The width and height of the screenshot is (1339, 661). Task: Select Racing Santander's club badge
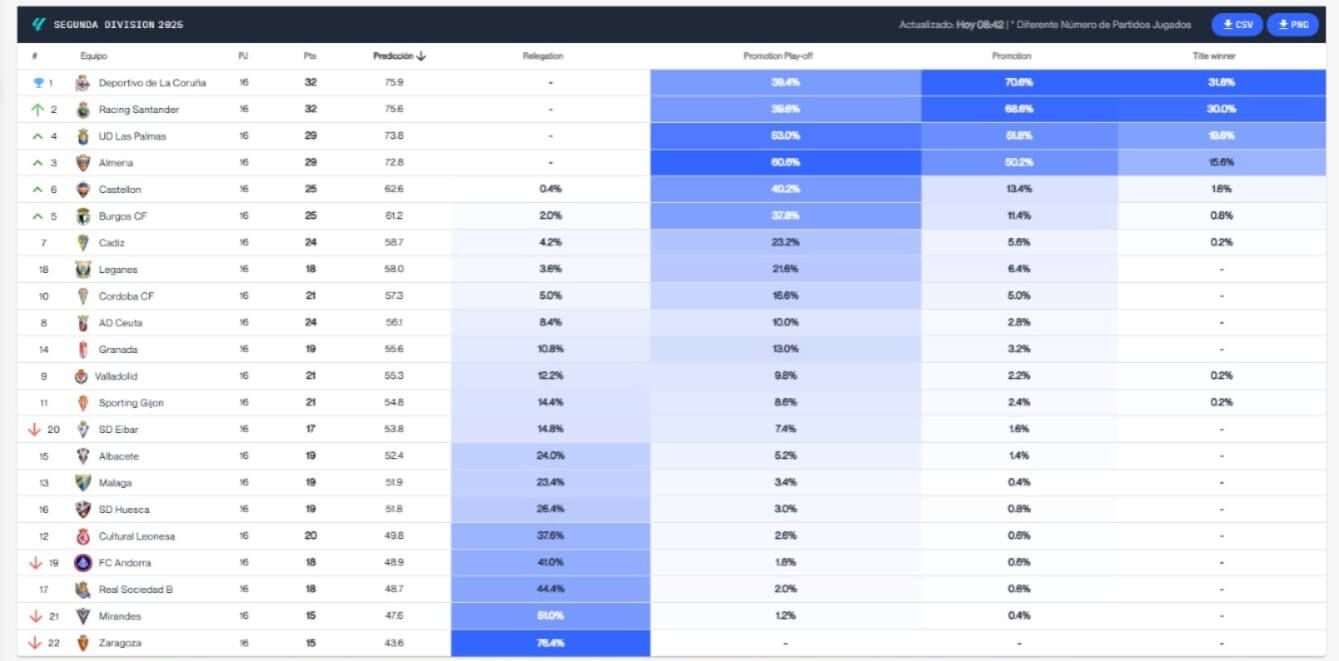[82, 110]
